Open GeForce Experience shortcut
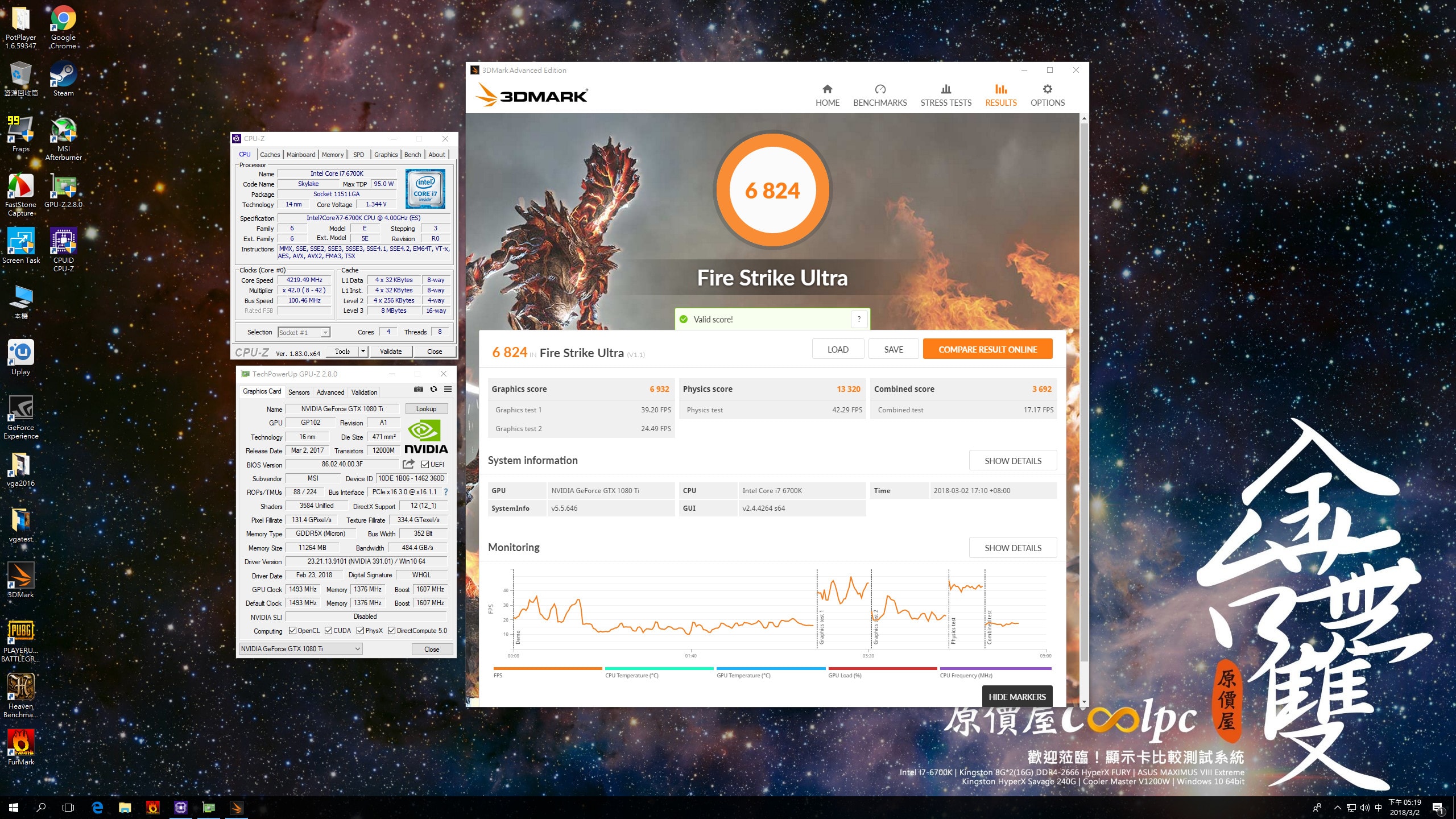Viewport: 1456px width, 819px height. [20, 417]
